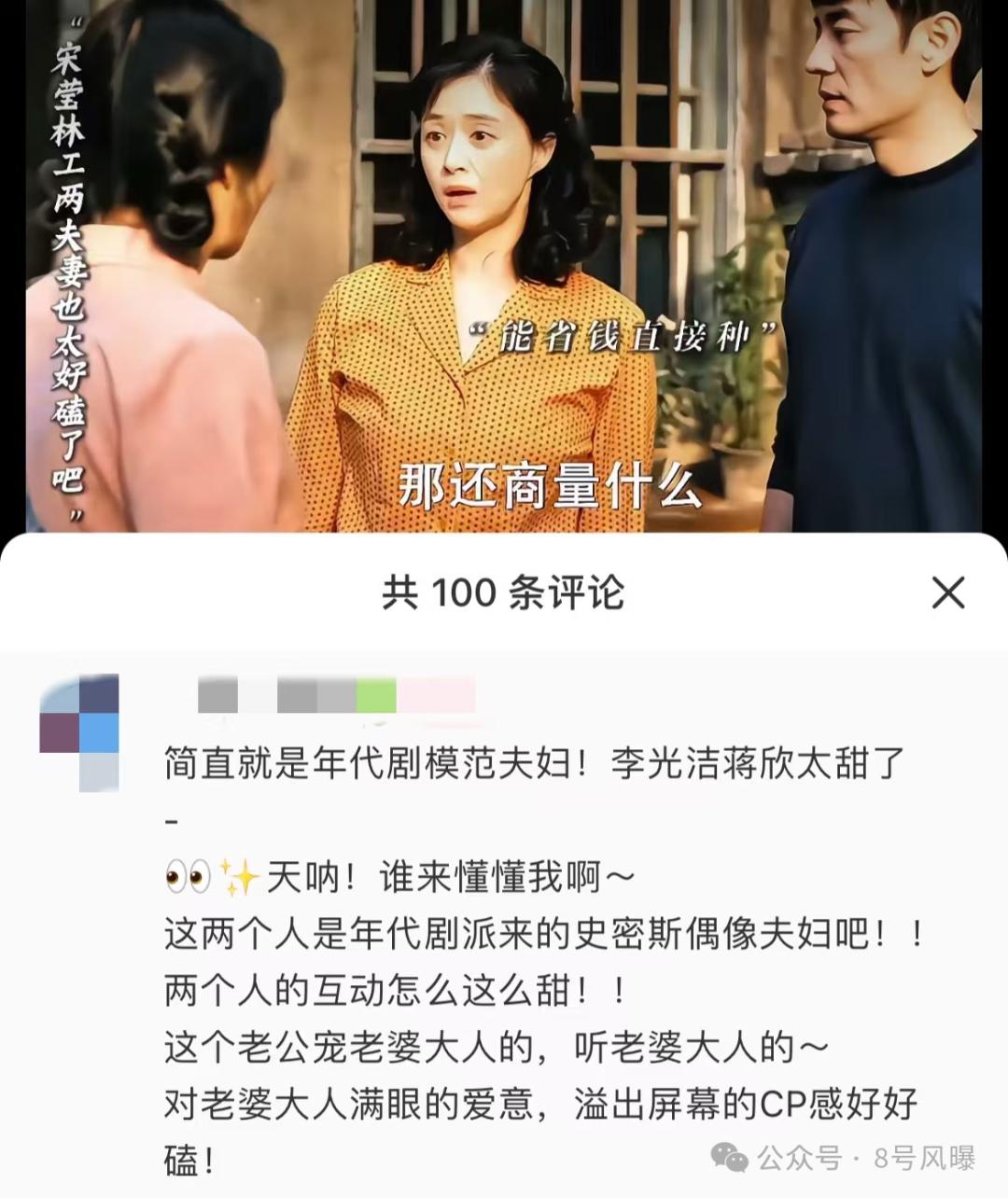Tap the eyes emoji in the comment
The image size is (1008, 1198).
[x=188, y=877]
